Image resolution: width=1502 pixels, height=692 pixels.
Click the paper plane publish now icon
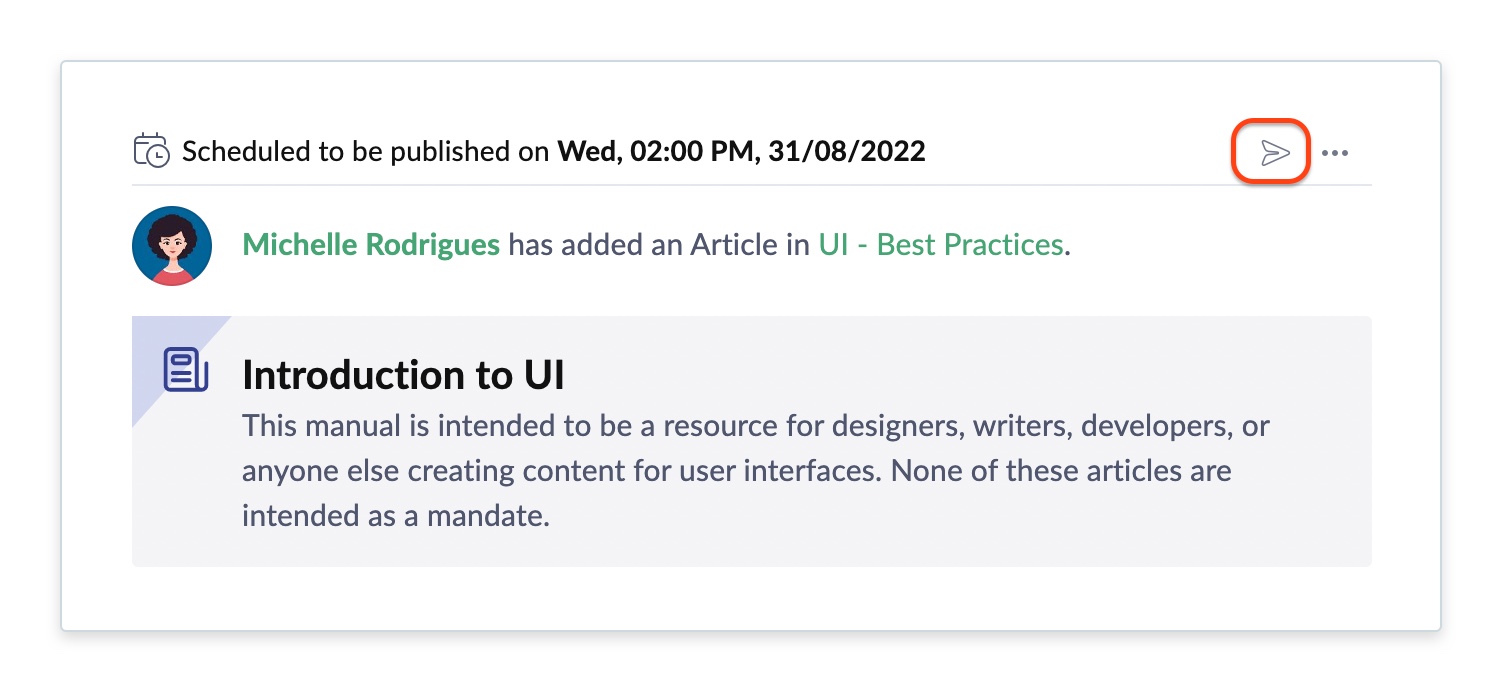point(1275,153)
